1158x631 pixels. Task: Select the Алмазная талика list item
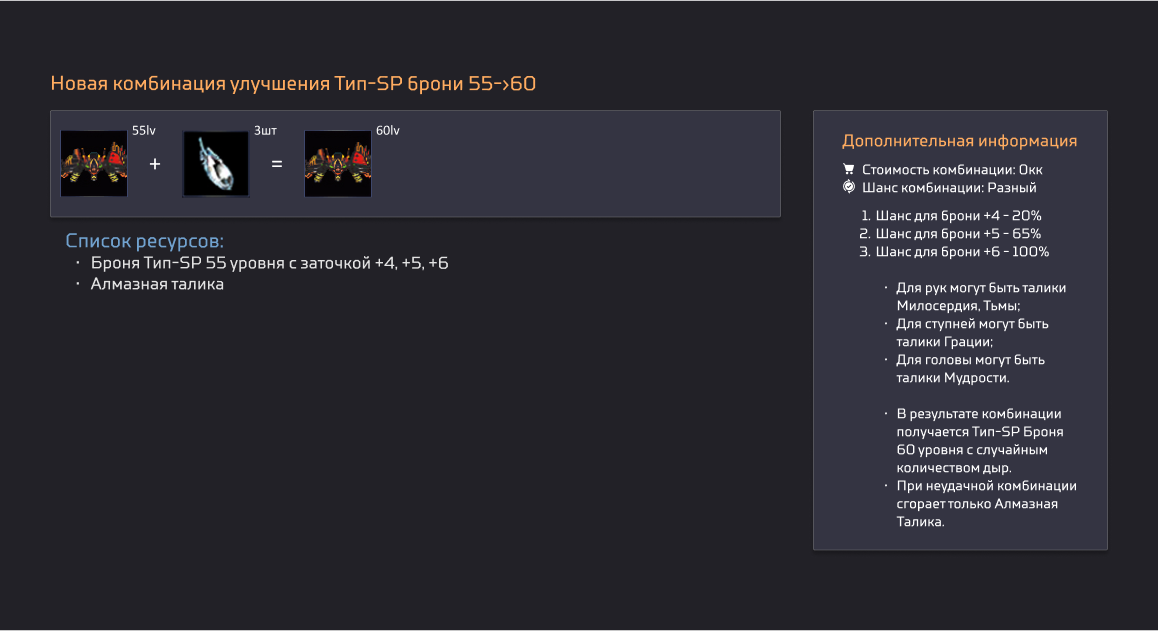(x=157, y=284)
